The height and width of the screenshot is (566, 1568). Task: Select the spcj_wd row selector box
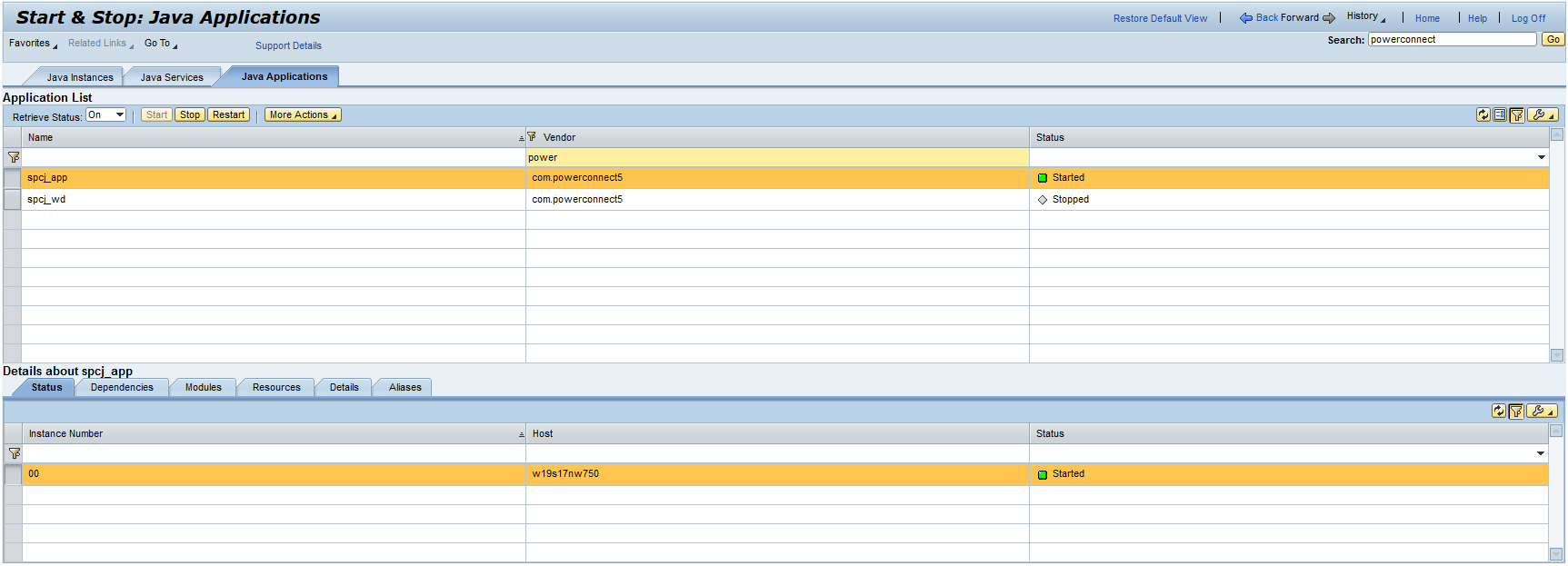point(13,200)
